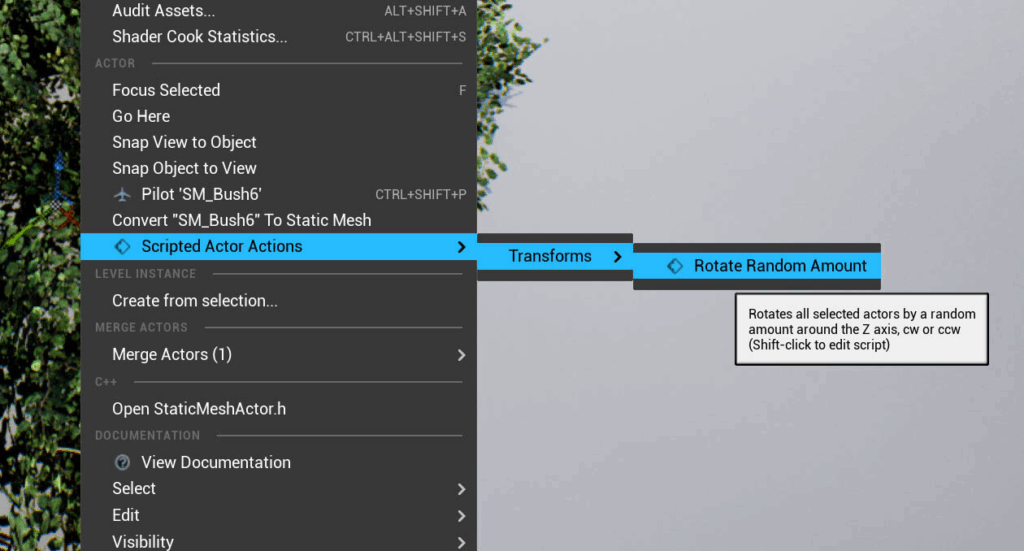
Task: Run Rotate Random Amount action
Action: pyautogui.click(x=757, y=266)
